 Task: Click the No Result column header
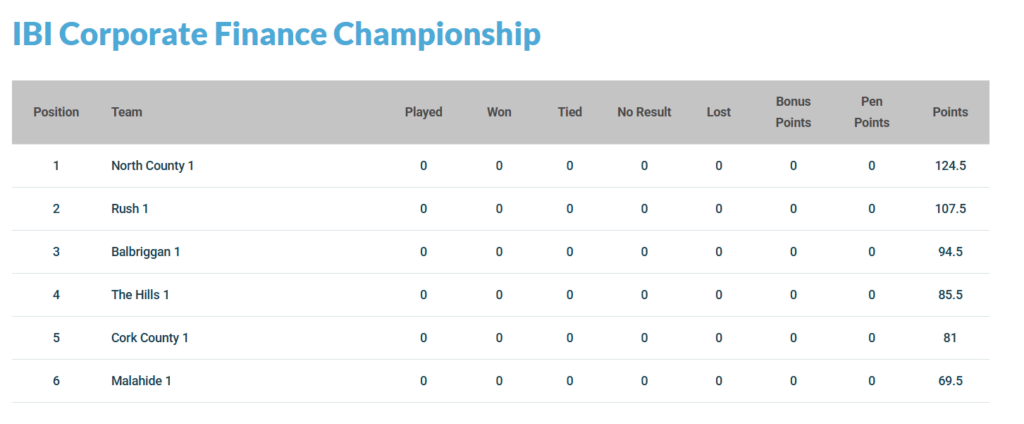tap(644, 112)
